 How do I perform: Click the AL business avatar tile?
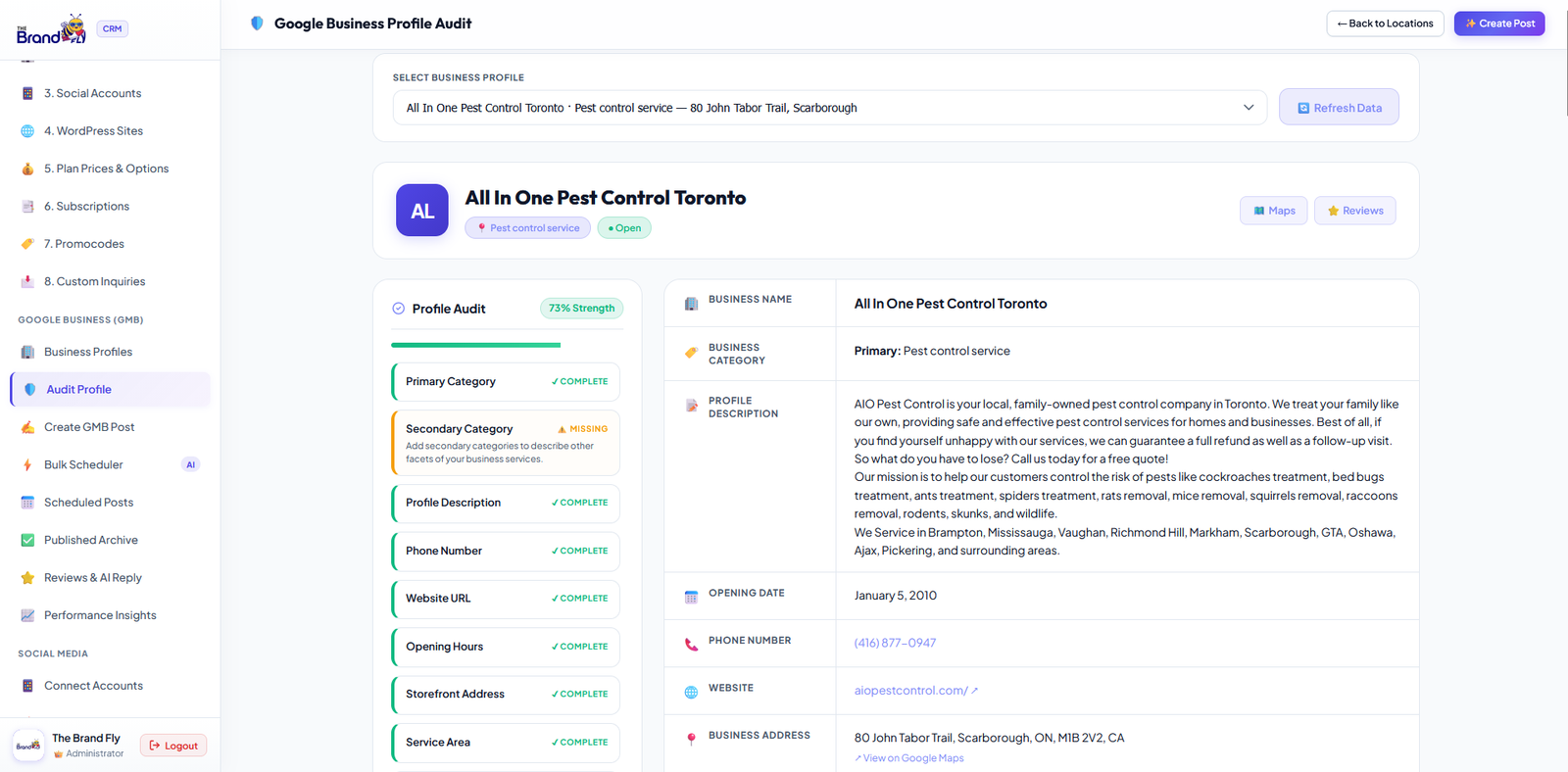tap(422, 211)
